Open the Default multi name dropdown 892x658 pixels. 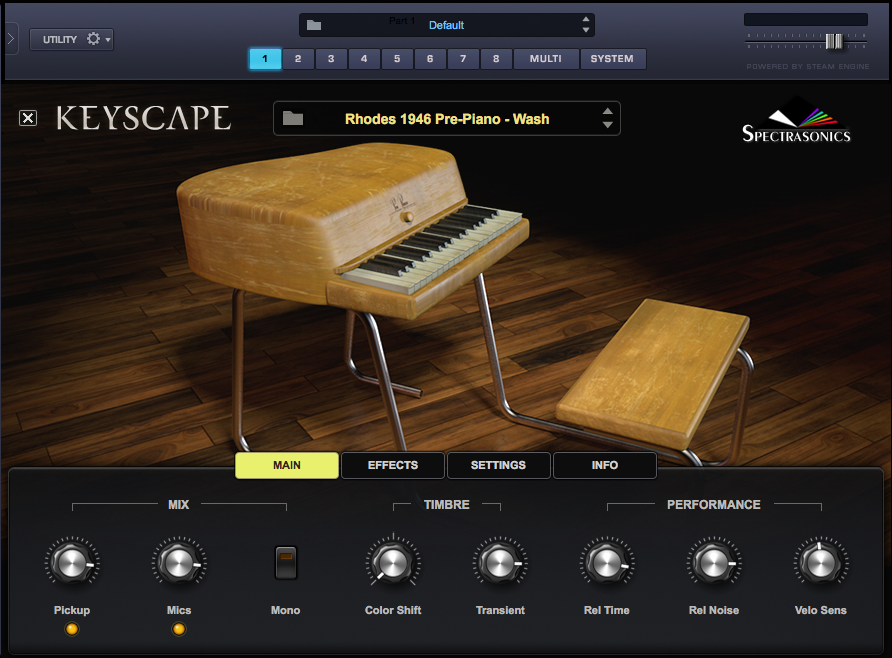click(447, 25)
